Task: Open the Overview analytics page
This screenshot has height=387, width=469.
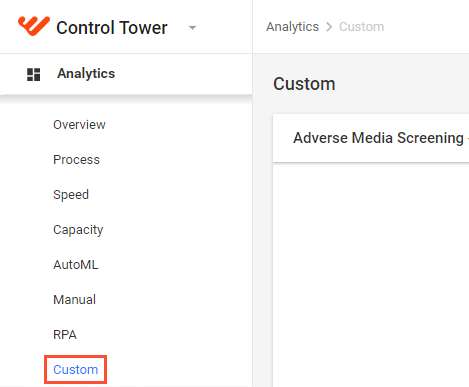Action: [79, 125]
